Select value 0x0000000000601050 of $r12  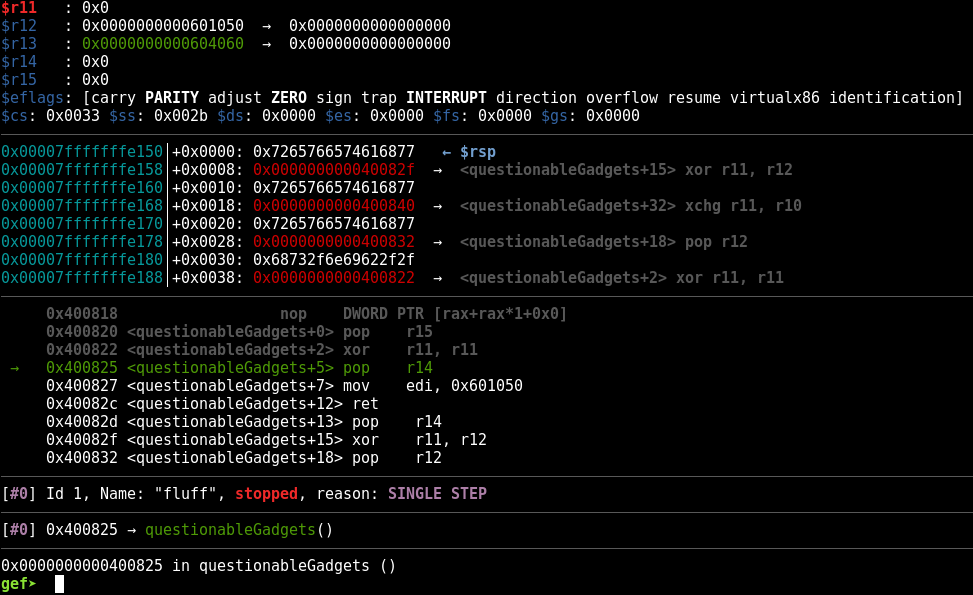pos(163,25)
